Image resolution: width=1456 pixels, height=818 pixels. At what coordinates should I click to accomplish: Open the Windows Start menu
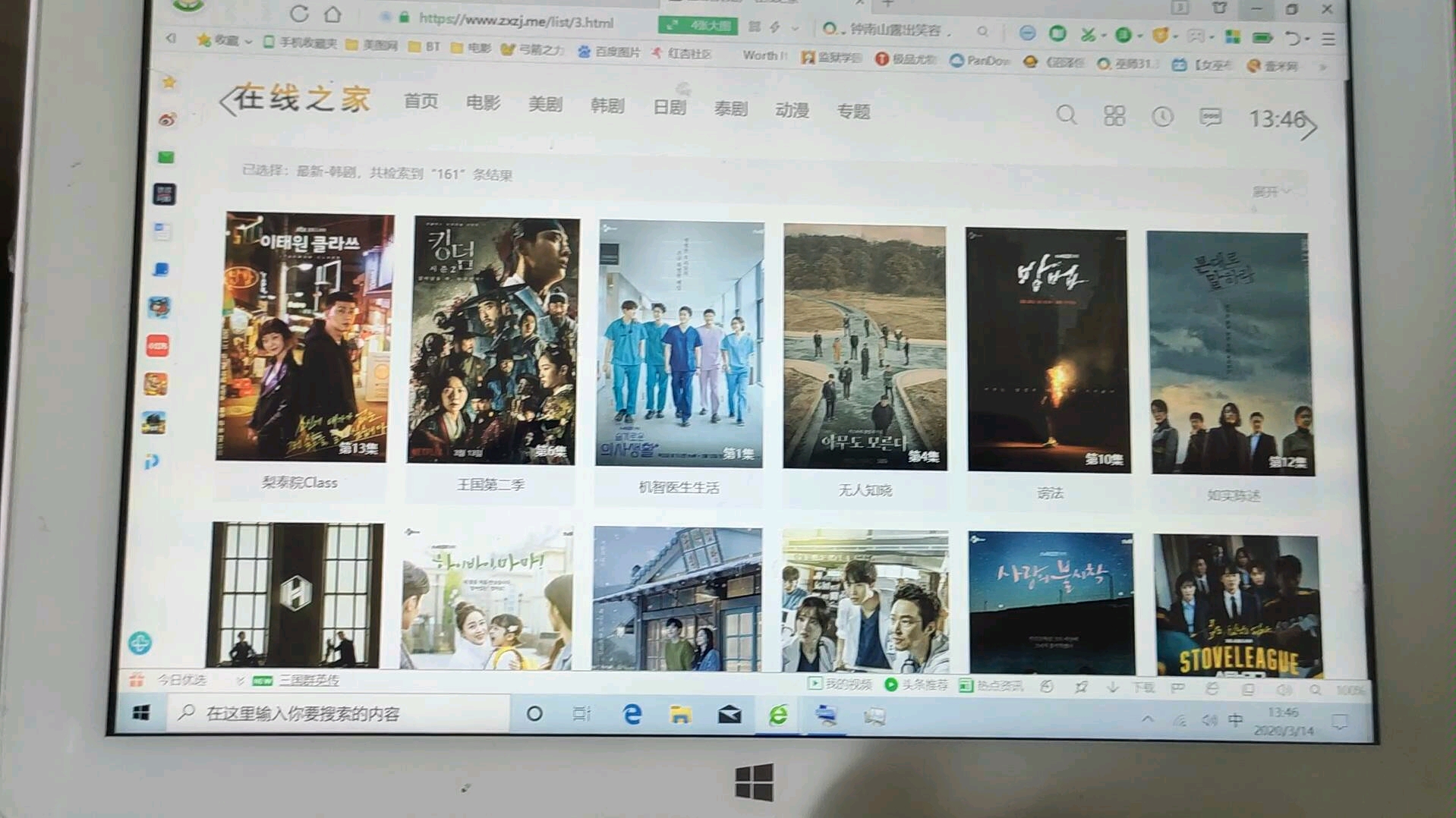point(141,713)
